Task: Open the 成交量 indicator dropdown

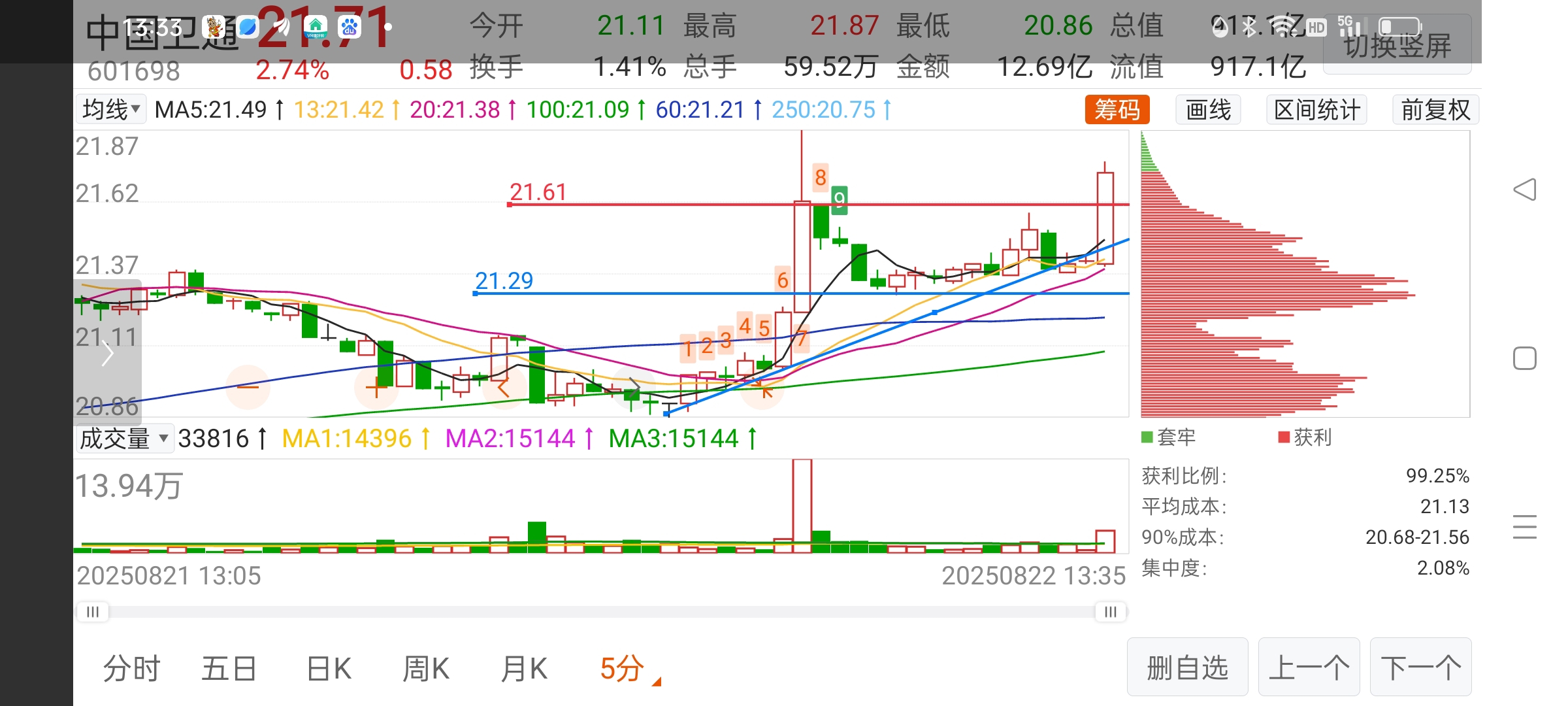Action: (124, 438)
